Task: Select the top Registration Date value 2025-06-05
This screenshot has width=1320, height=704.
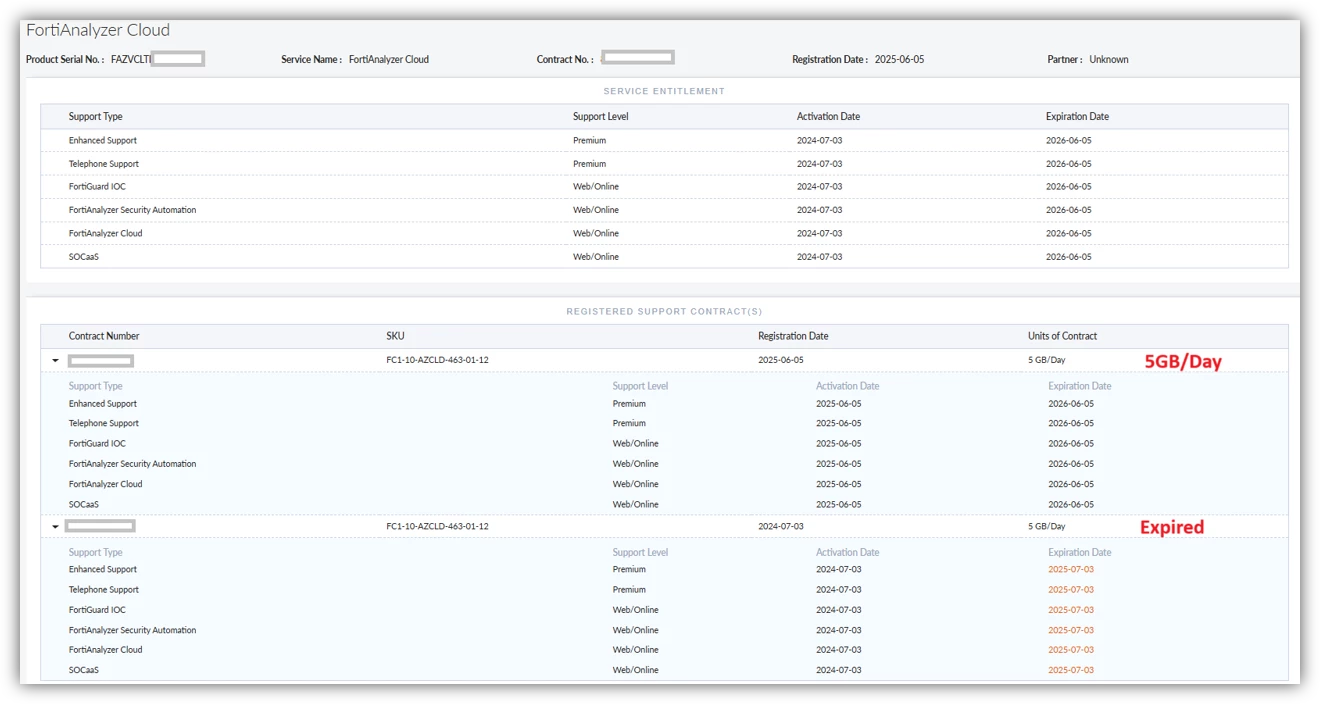Action: click(899, 59)
